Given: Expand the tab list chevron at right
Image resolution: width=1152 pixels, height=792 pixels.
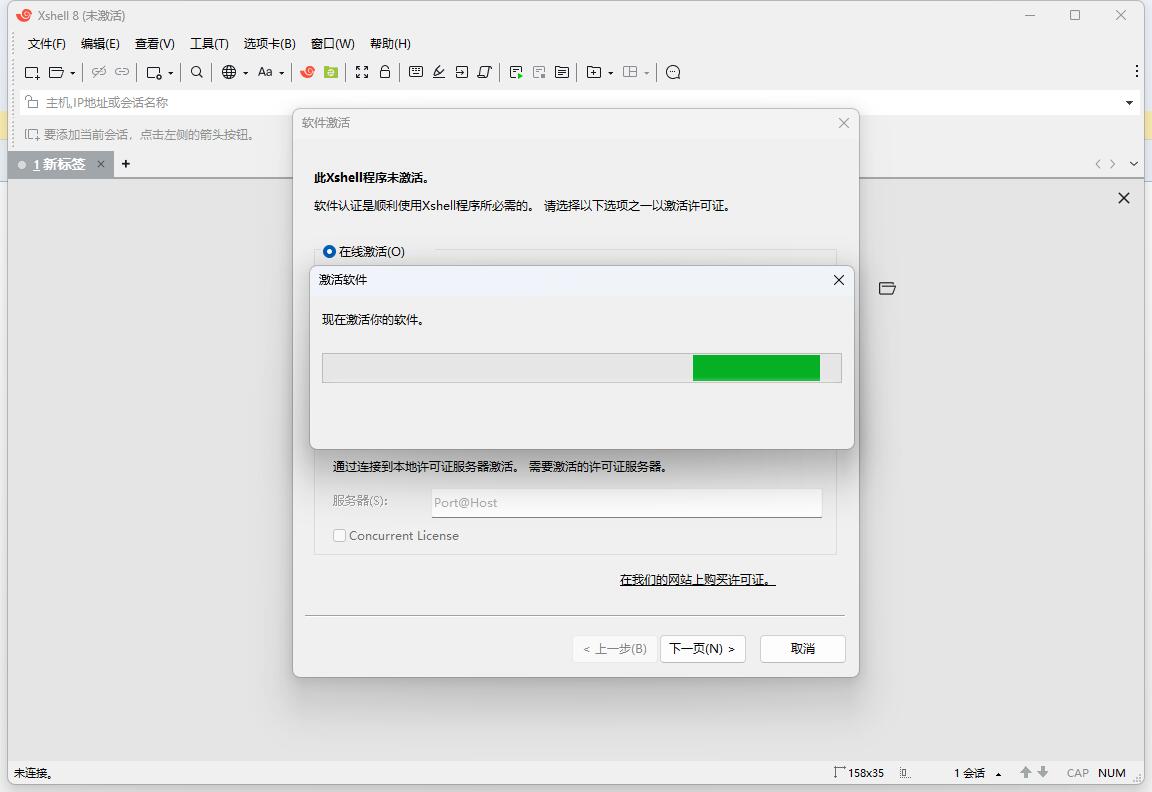Looking at the screenshot, I should coord(1134,164).
